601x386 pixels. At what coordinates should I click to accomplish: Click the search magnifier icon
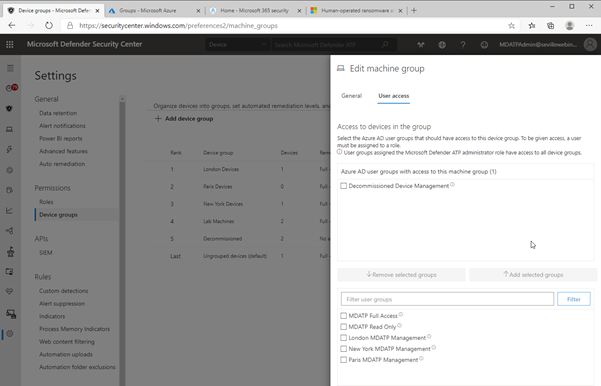coord(385,45)
